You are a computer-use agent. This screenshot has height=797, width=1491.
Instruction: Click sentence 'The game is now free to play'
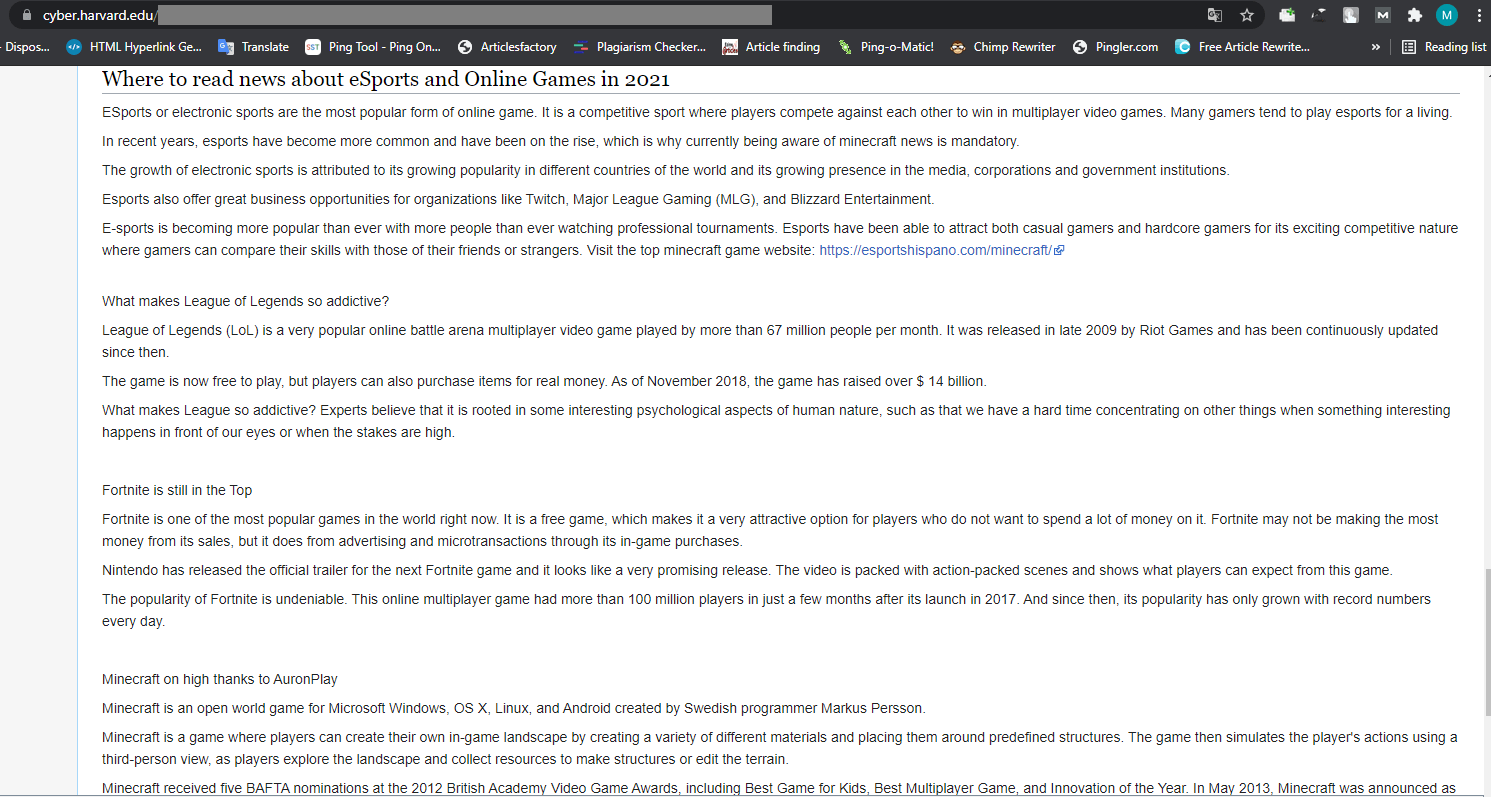pos(544,381)
